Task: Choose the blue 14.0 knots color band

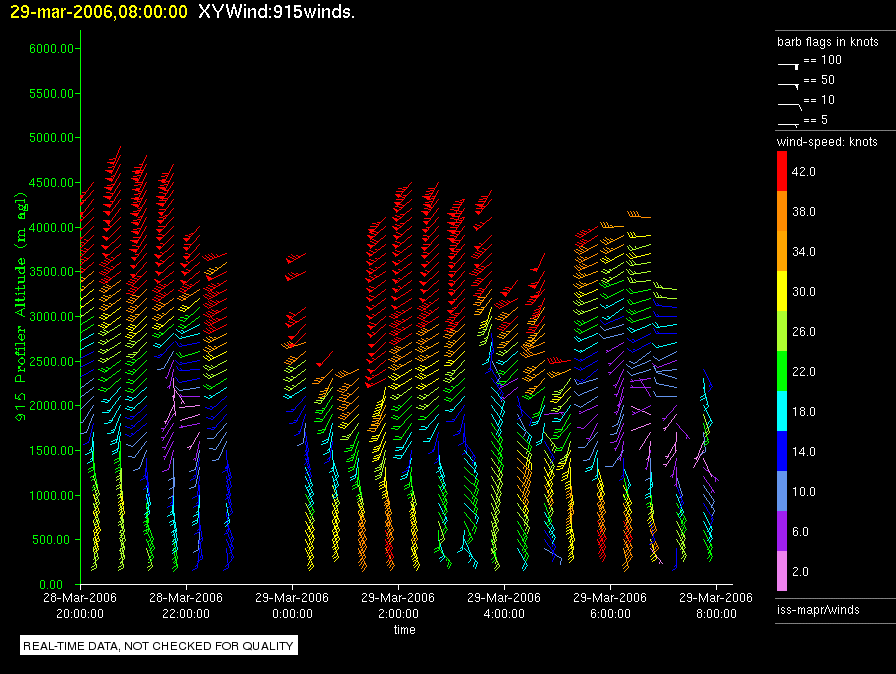Action: click(782, 452)
